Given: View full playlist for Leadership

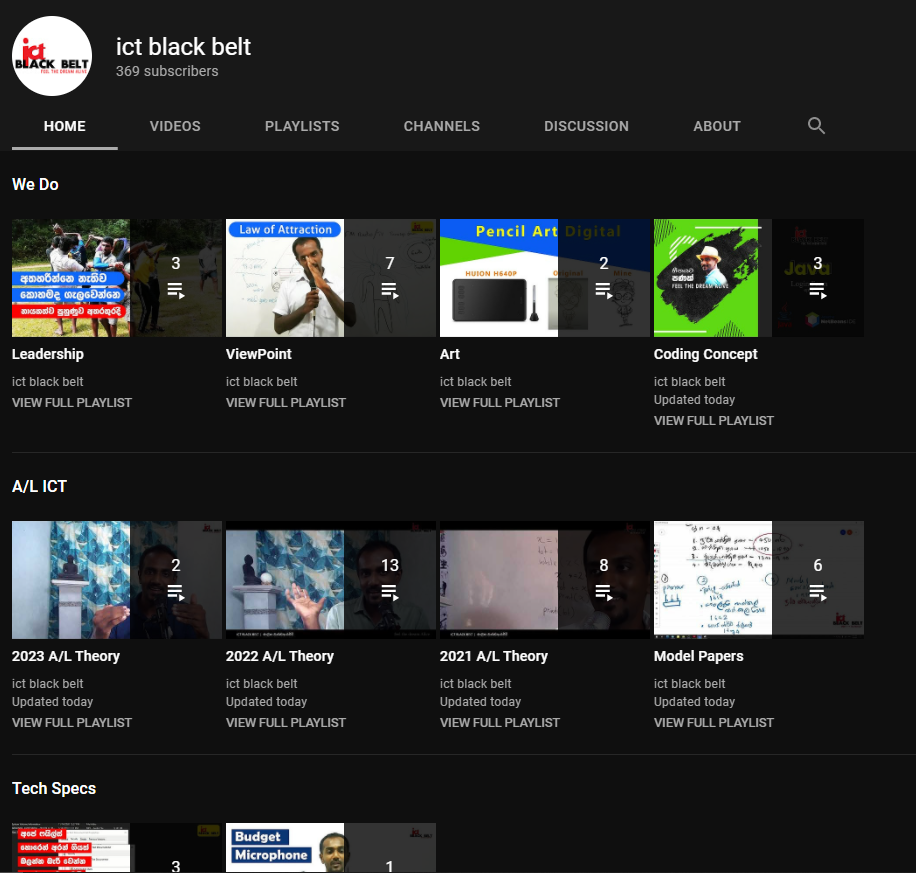Looking at the screenshot, I should tap(72, 403).
